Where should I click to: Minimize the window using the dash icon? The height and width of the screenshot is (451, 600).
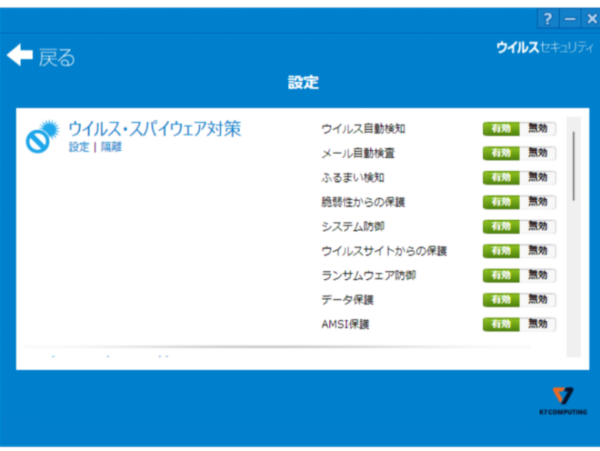[569, 19]
